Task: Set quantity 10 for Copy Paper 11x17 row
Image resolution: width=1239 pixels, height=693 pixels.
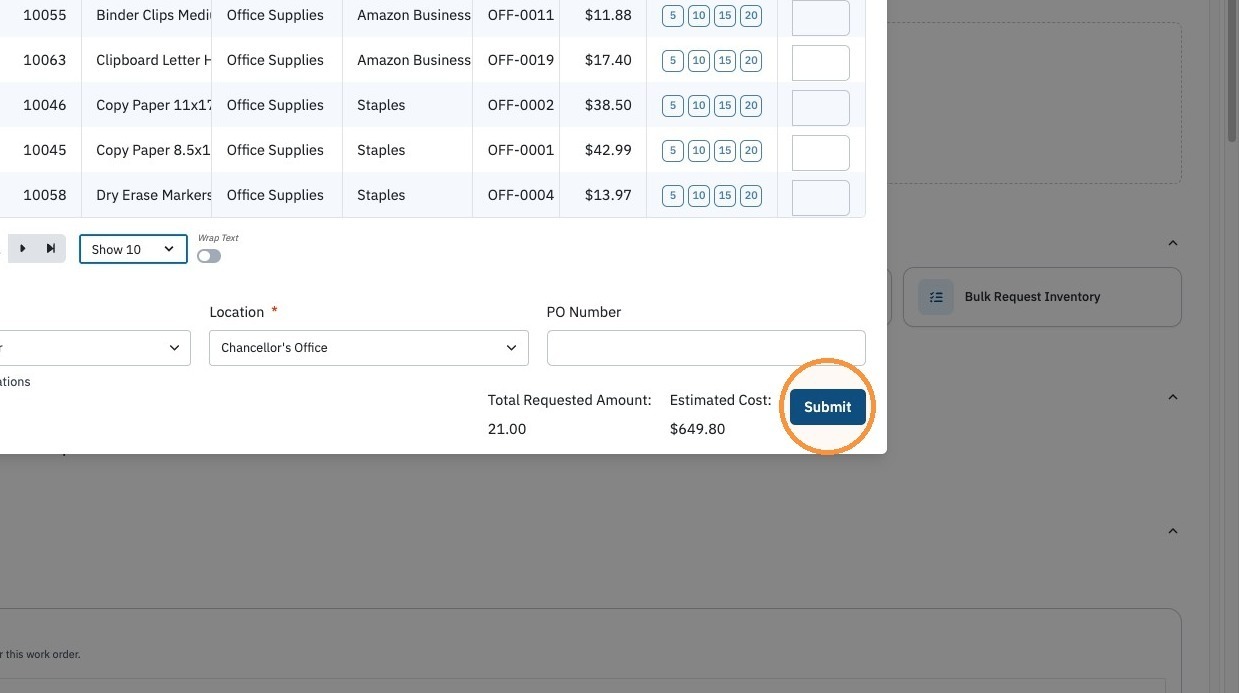Action: pos(699,106)
